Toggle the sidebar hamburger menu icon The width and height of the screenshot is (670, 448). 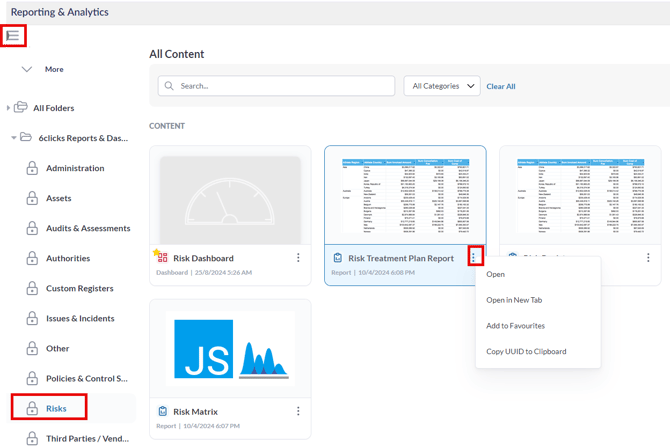(13, 35)
